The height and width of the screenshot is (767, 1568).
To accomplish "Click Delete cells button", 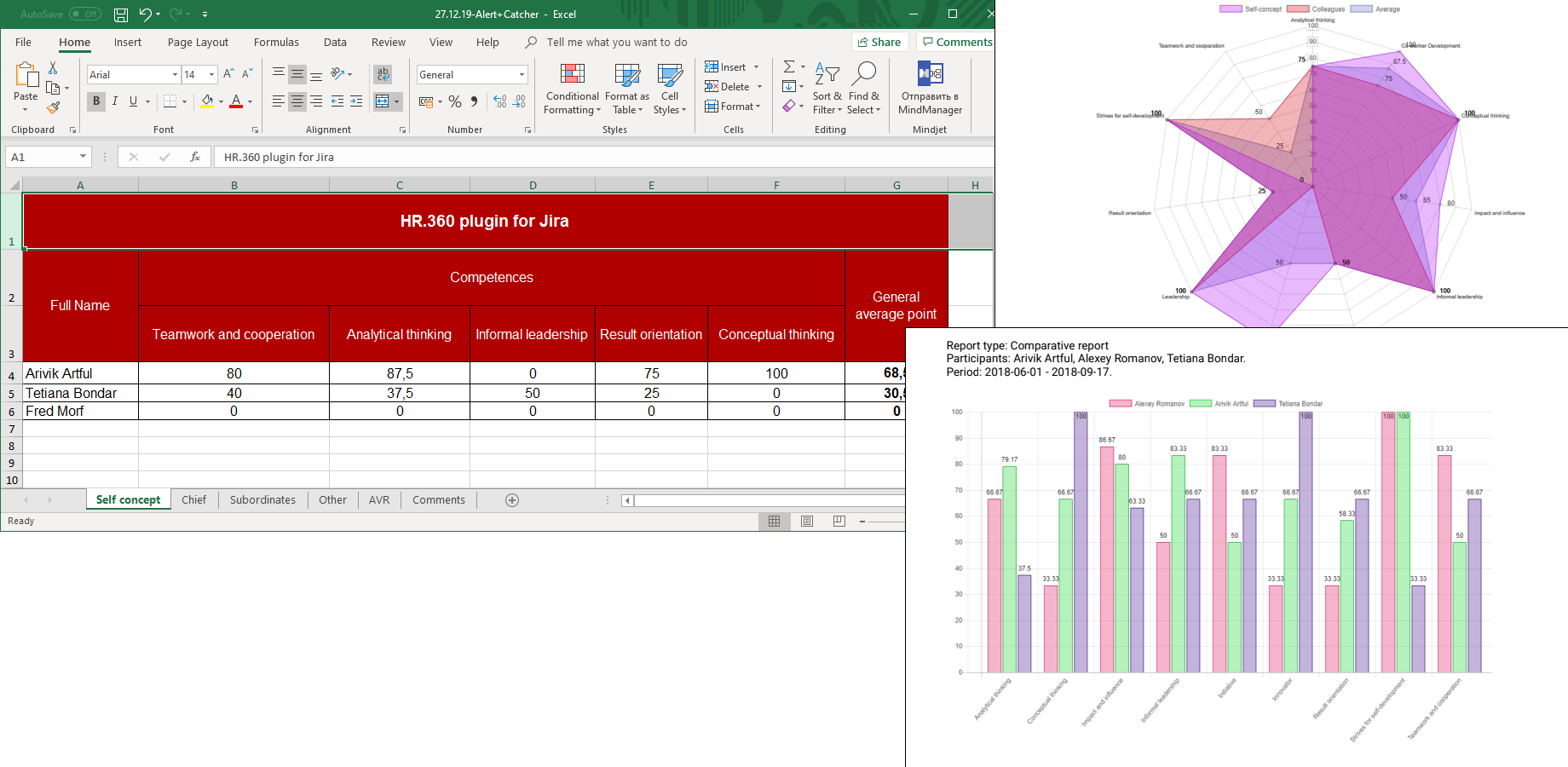I will pos(734,86).
